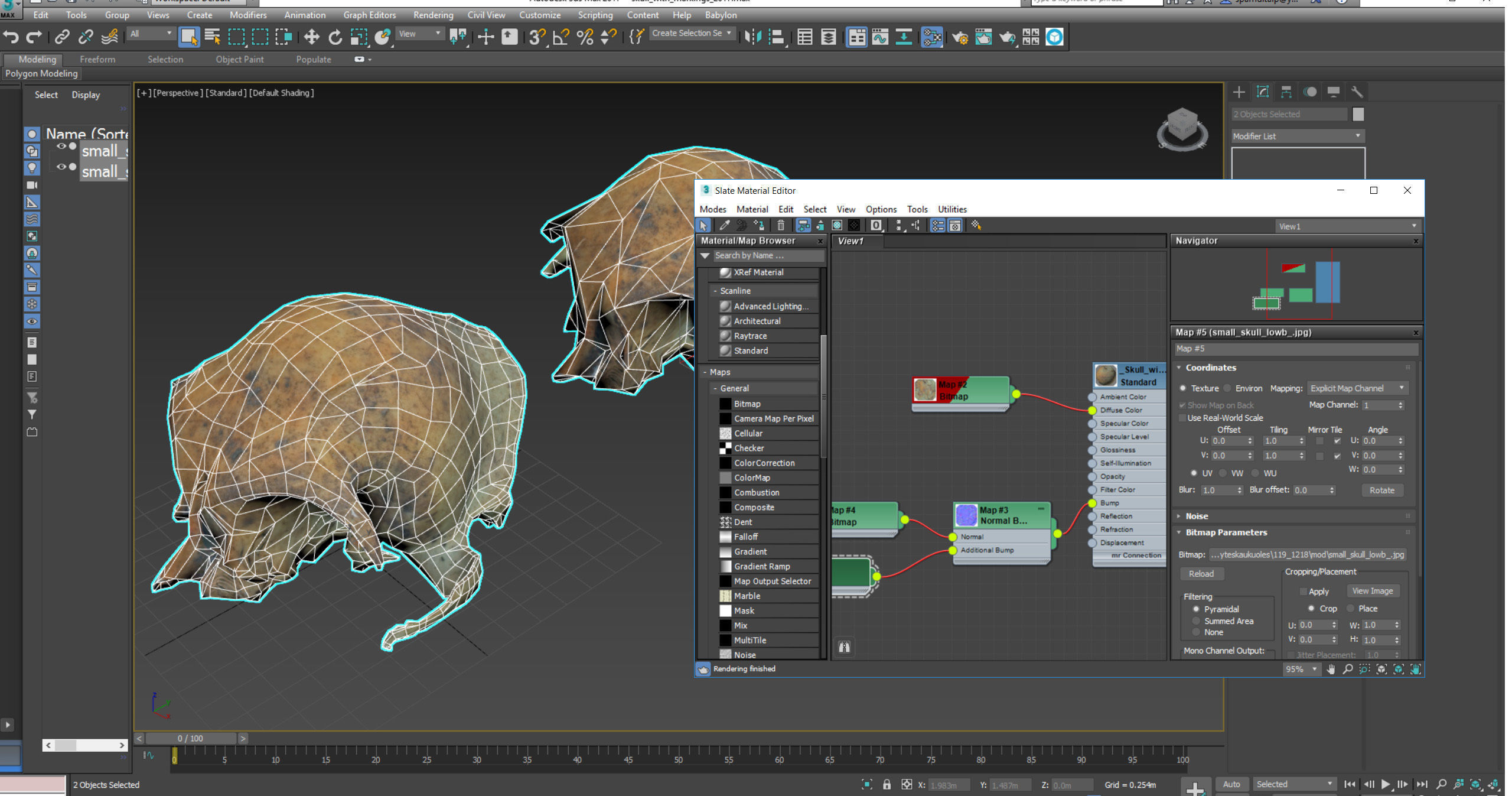This screenshot has height=796, width=1512.
Task: Click Go to End playback button
Action: click(1422, 784)
